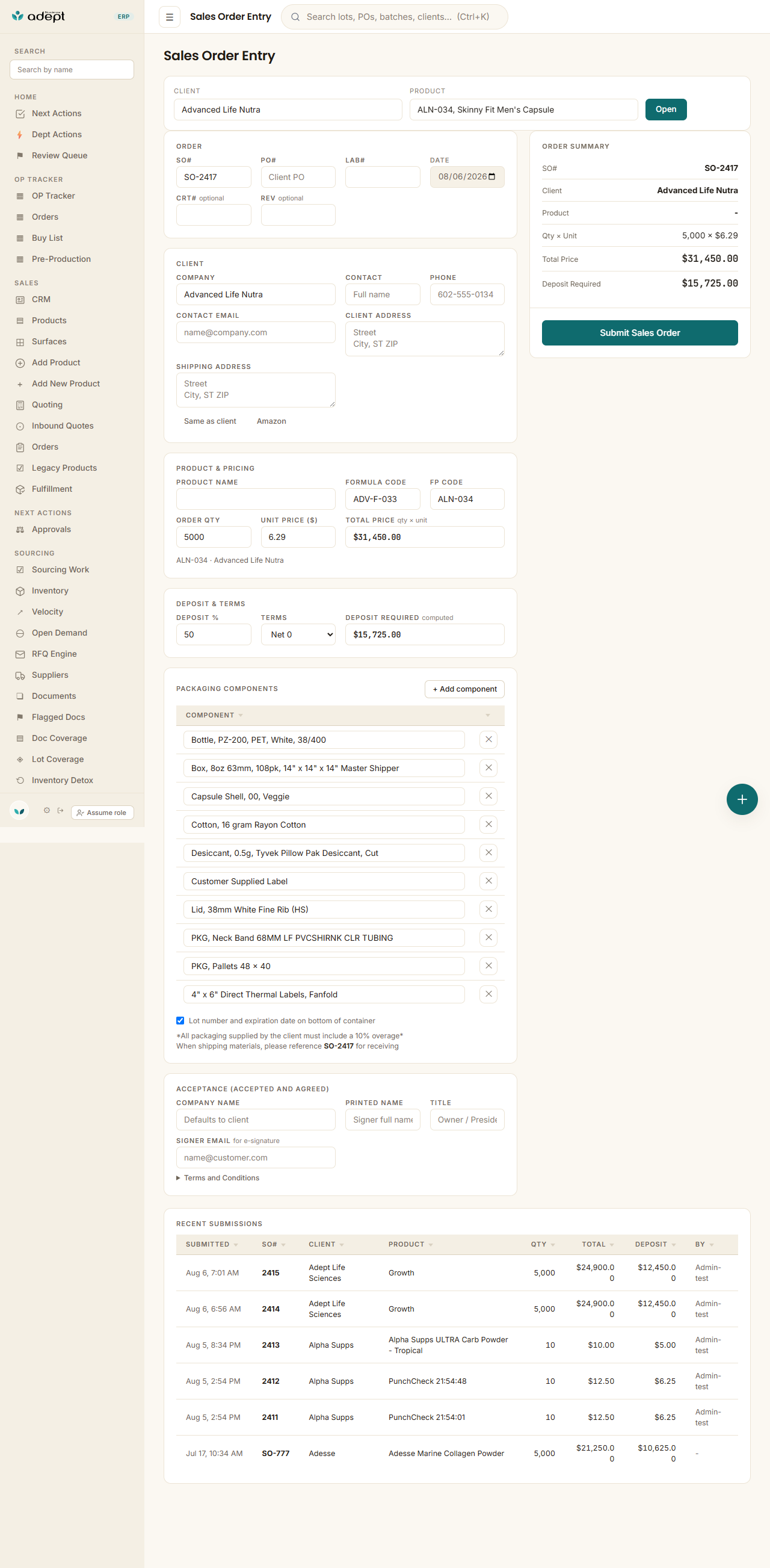This screenshot has height=1568, width=770.
Task: Open the Quoting calculator icon
Action: pyautogui.click(x=20, y=404)
